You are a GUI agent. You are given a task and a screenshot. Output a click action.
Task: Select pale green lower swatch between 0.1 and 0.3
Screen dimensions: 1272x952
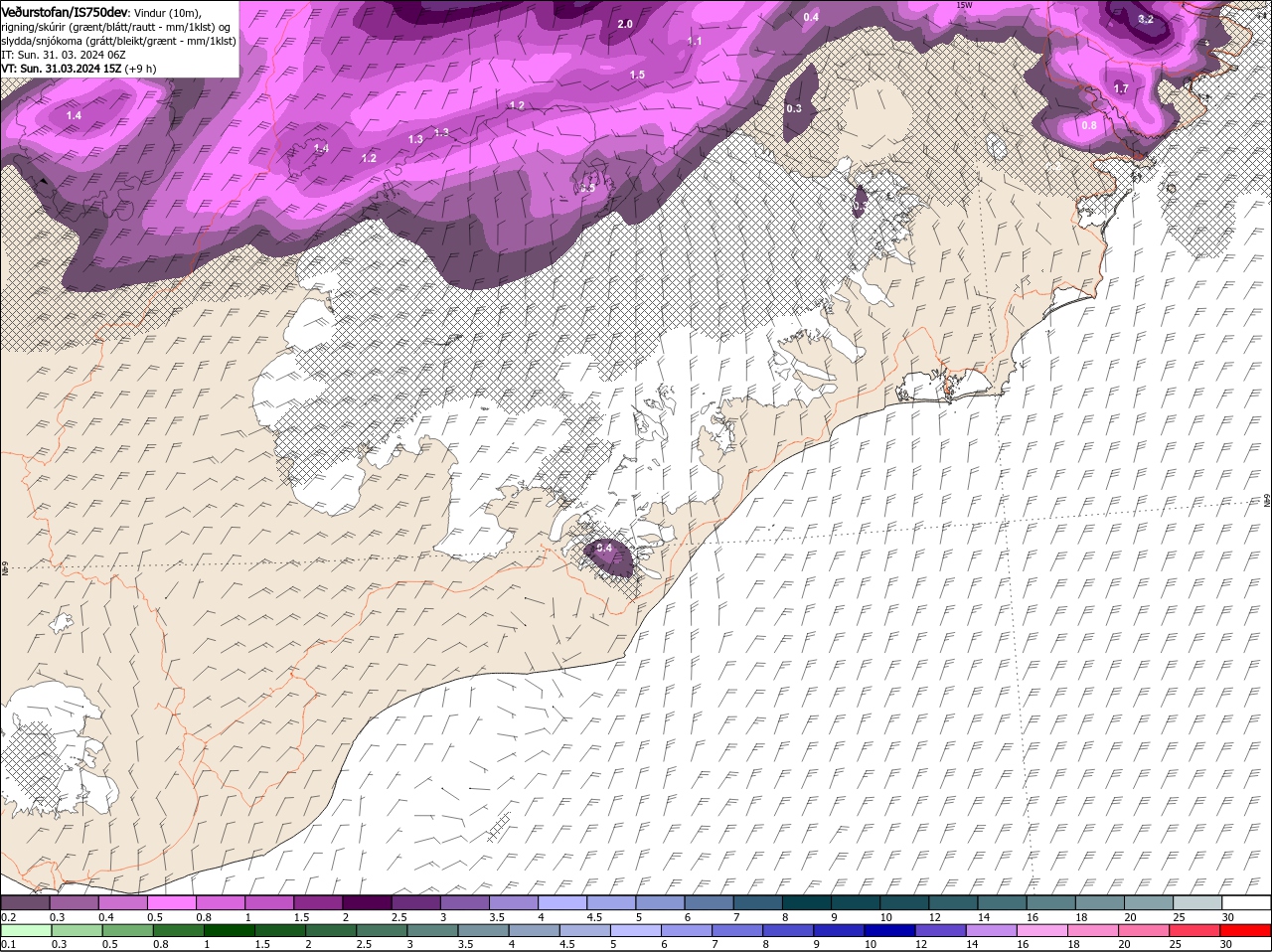(26, 931)
